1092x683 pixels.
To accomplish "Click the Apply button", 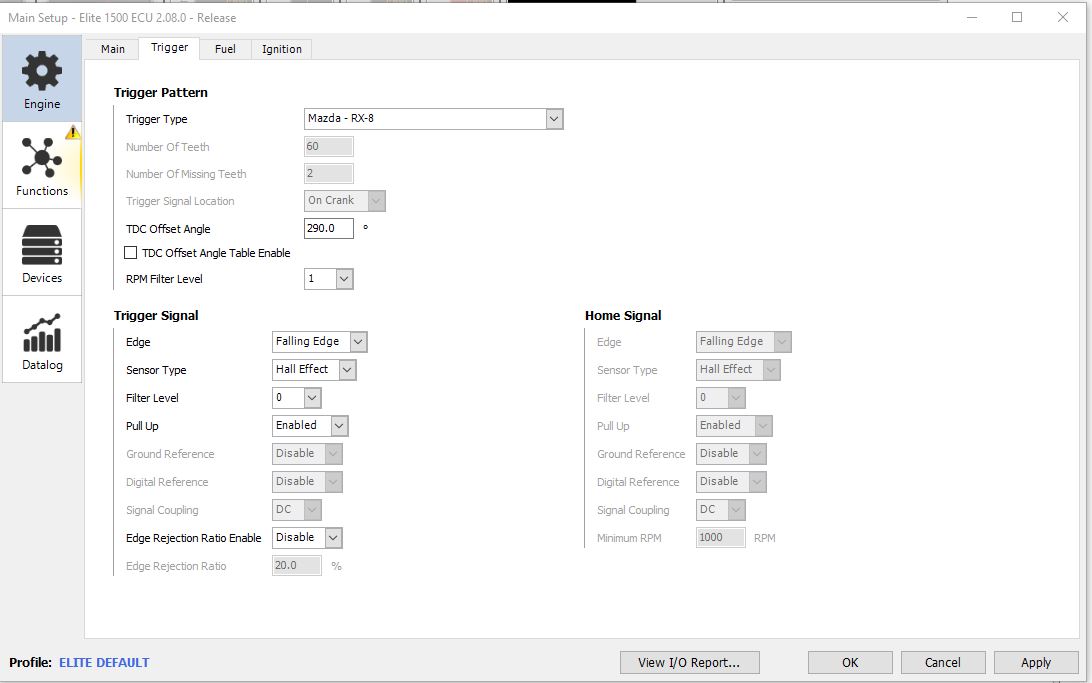I will click(1036, 663).
